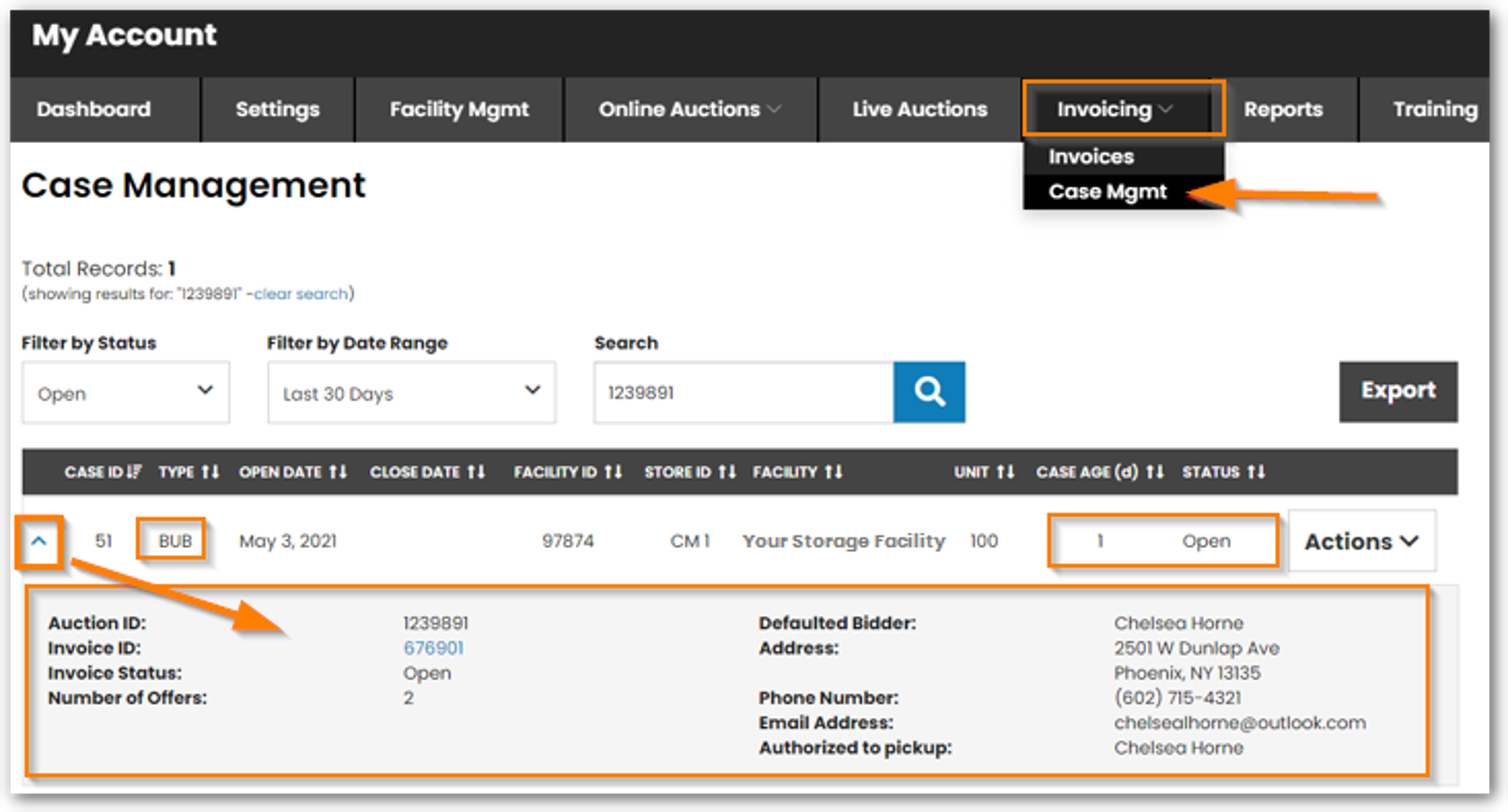1508x812 pixels.
Task: Click the May 3, 2021 open date
Action: pos(288,541)
